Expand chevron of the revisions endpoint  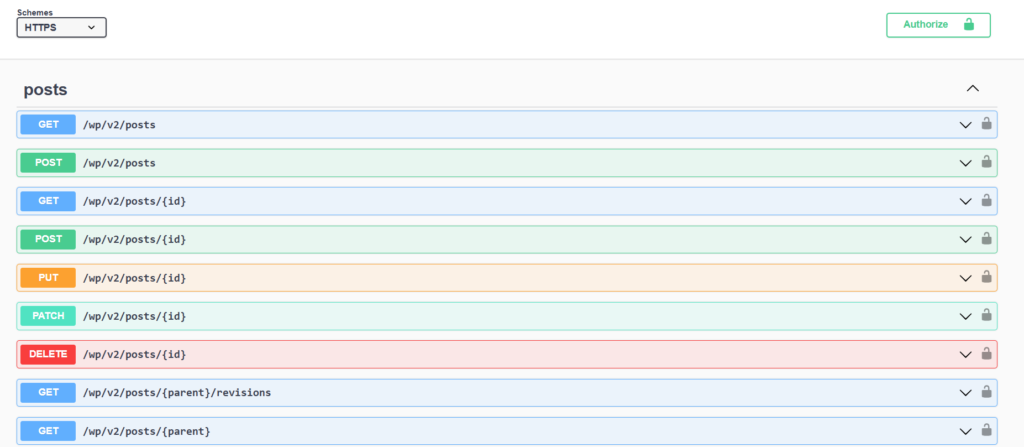click(x=965, y=393)
